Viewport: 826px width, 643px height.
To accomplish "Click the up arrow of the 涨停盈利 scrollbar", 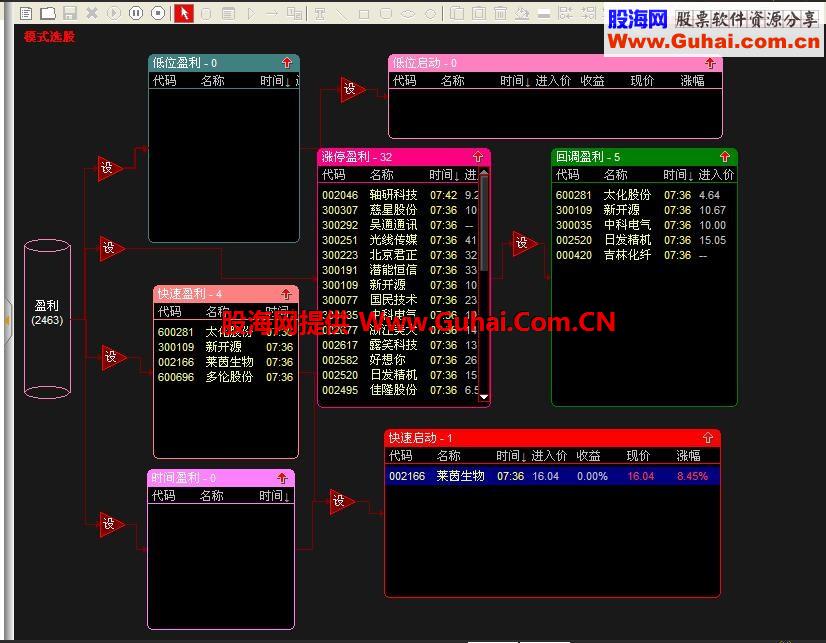I will (484, 173).
